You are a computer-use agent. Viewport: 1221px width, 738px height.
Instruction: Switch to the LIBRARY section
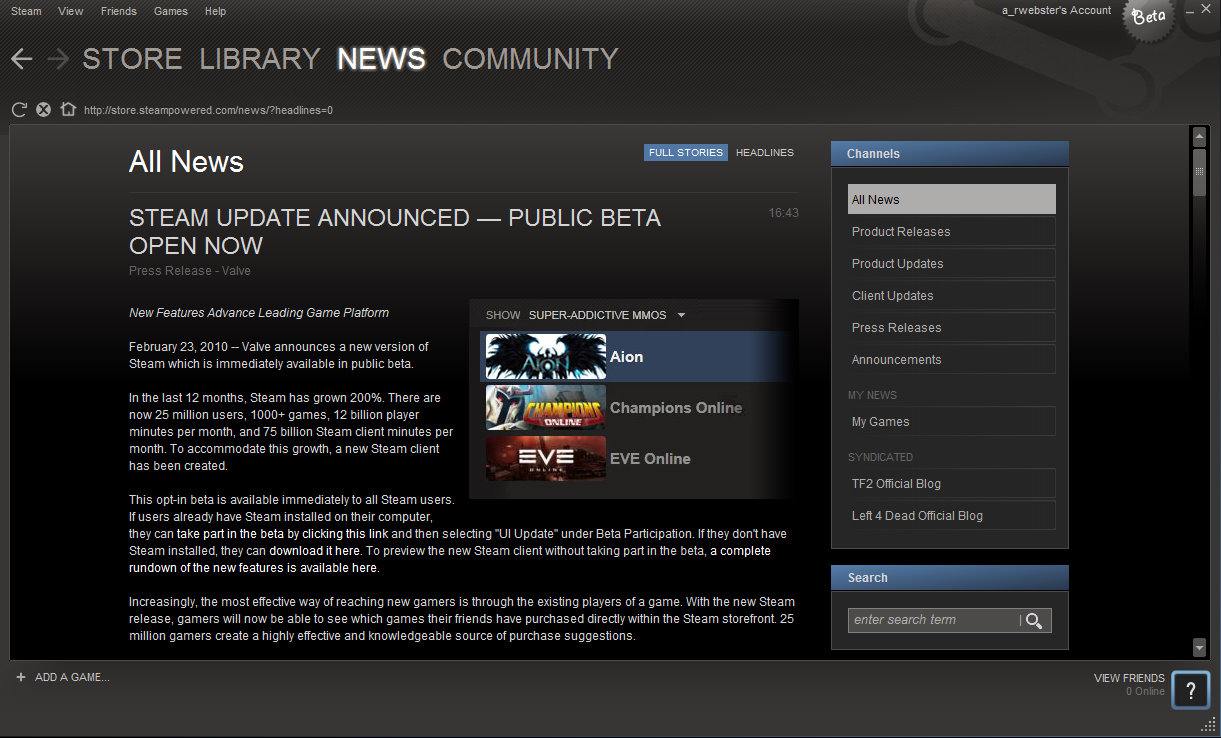click(260, 59)
